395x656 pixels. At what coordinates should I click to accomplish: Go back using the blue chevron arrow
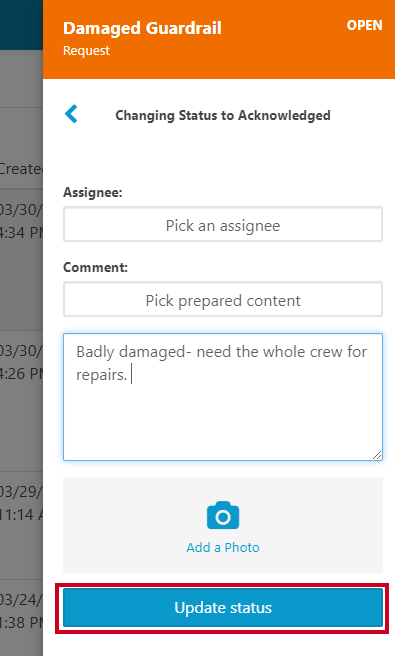pyautogui.click(x=71, y=114)
